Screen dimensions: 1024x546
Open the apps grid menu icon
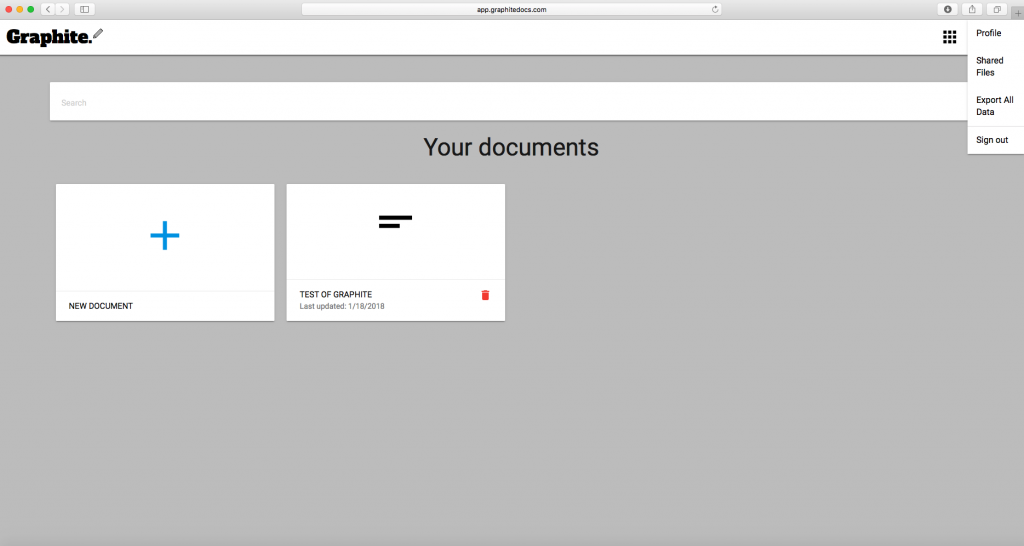tap(950, 37)
